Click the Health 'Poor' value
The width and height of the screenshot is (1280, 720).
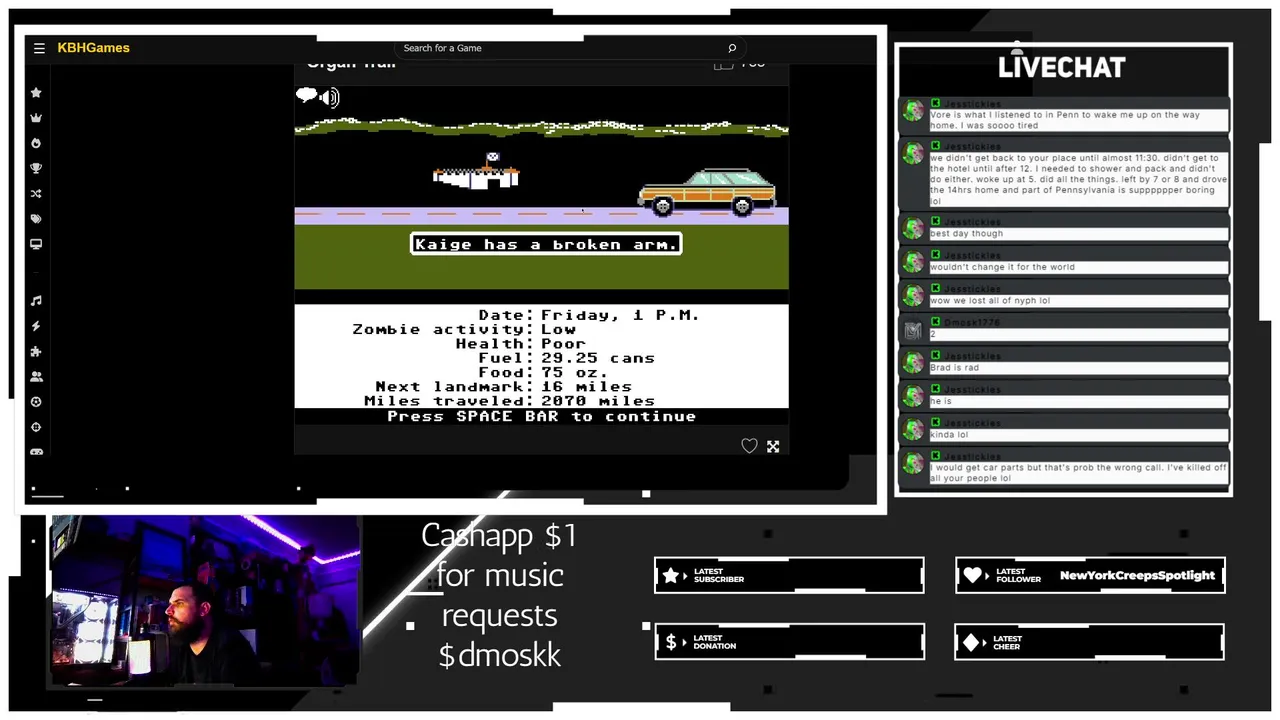[563, 343]
